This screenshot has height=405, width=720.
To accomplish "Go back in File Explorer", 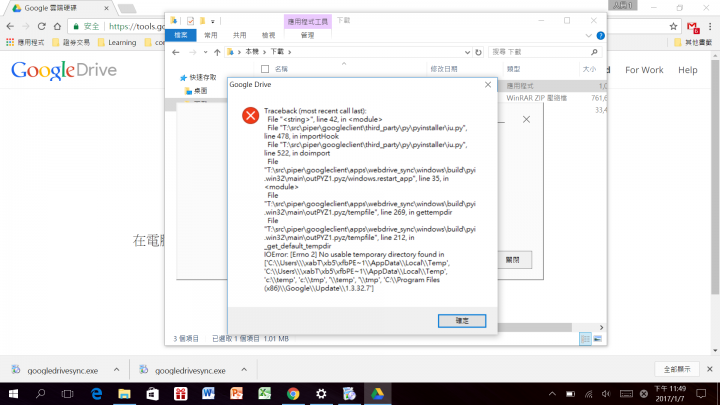I will pos(176,52).
